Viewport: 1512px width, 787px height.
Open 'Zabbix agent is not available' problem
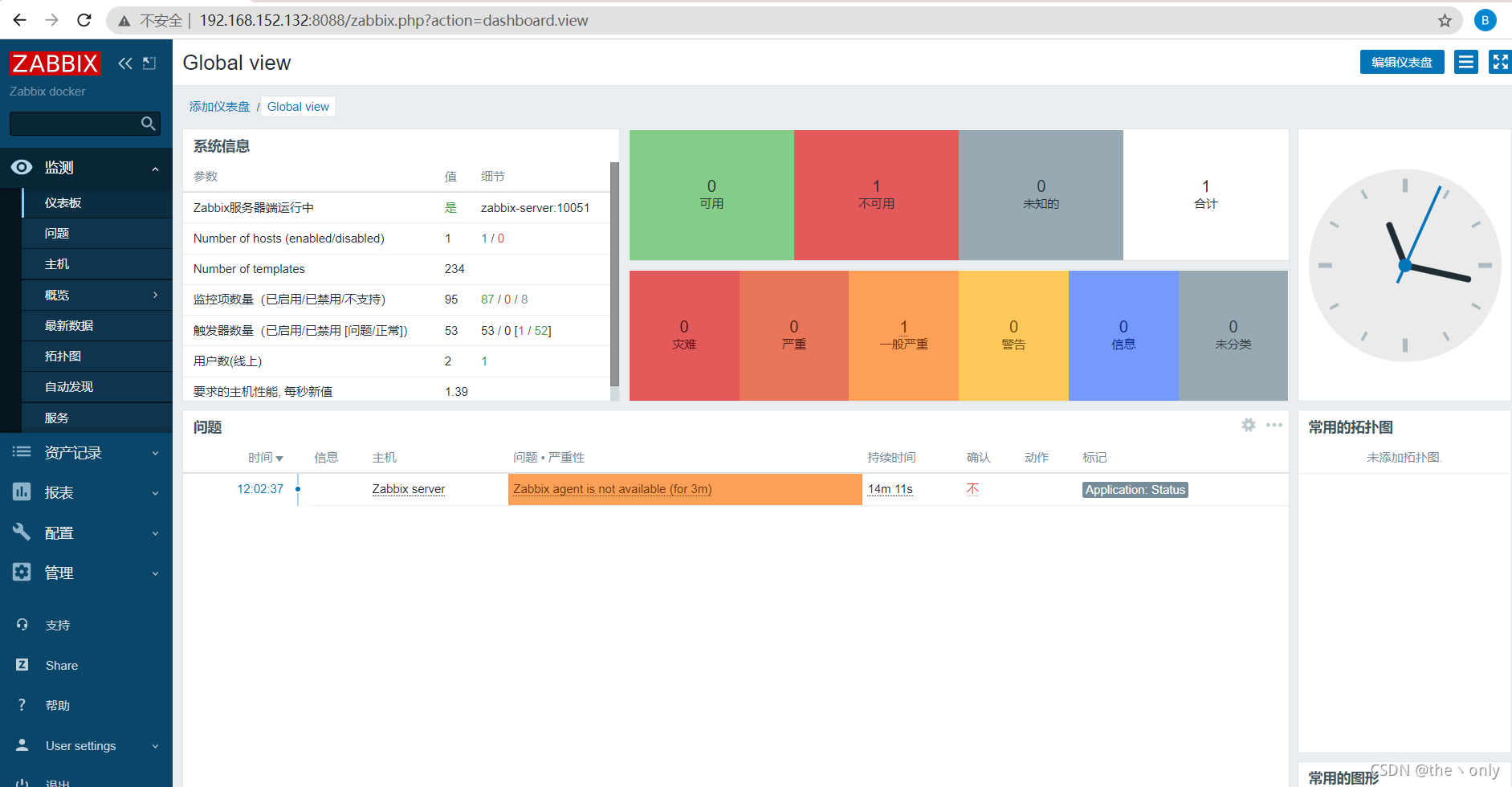(612, 489)
